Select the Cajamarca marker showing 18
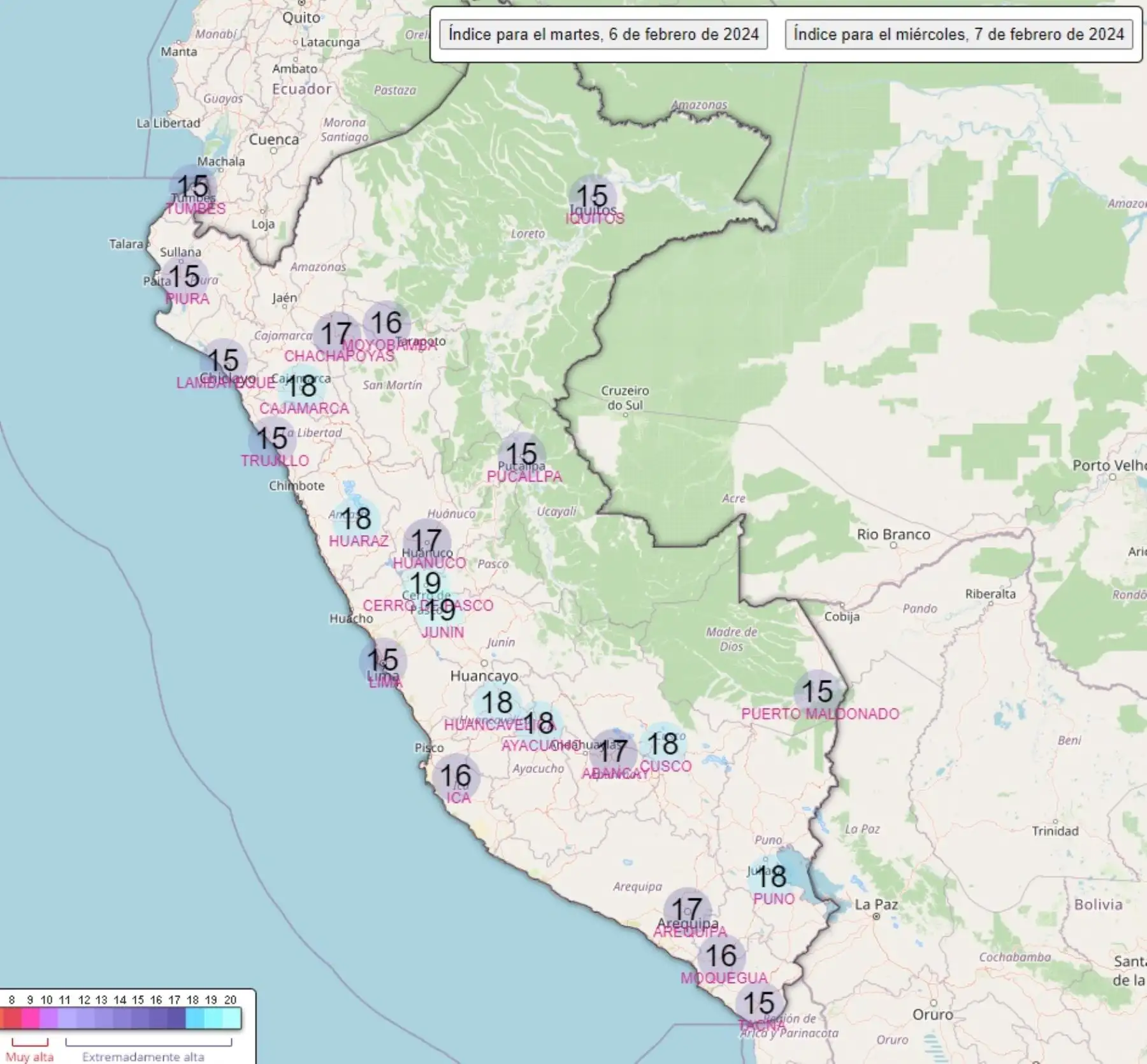 click(x=301, y=387)
